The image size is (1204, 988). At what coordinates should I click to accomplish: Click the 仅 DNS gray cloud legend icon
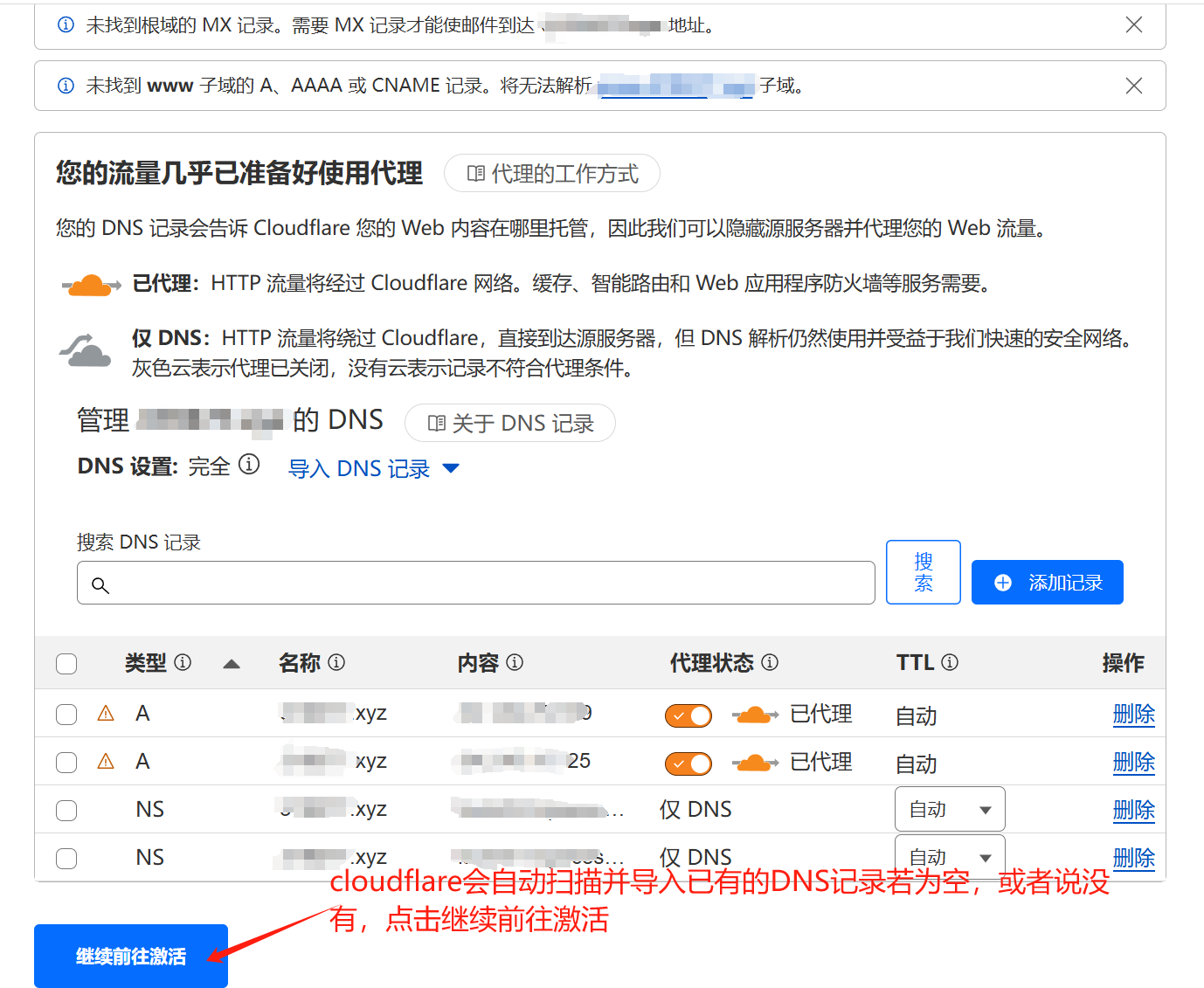coord(86,349)
